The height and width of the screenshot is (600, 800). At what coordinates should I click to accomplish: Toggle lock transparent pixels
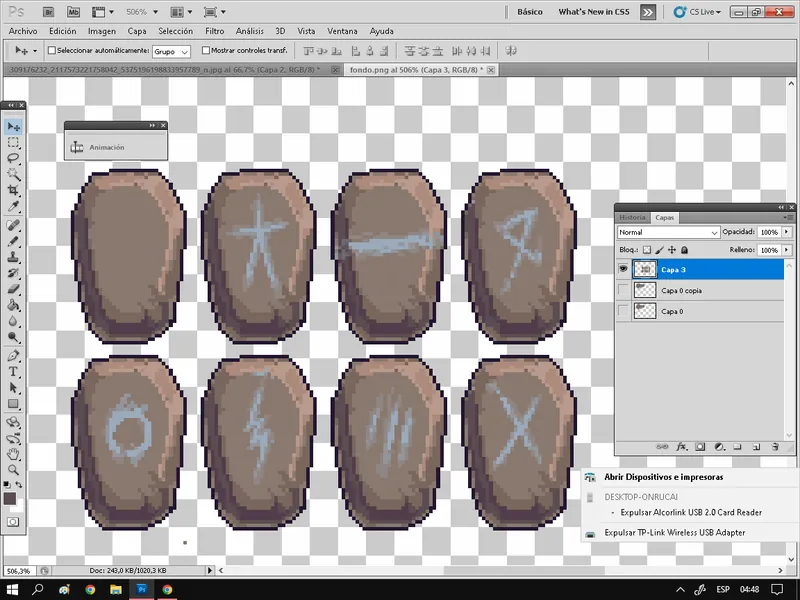click(x=647, y=250)
